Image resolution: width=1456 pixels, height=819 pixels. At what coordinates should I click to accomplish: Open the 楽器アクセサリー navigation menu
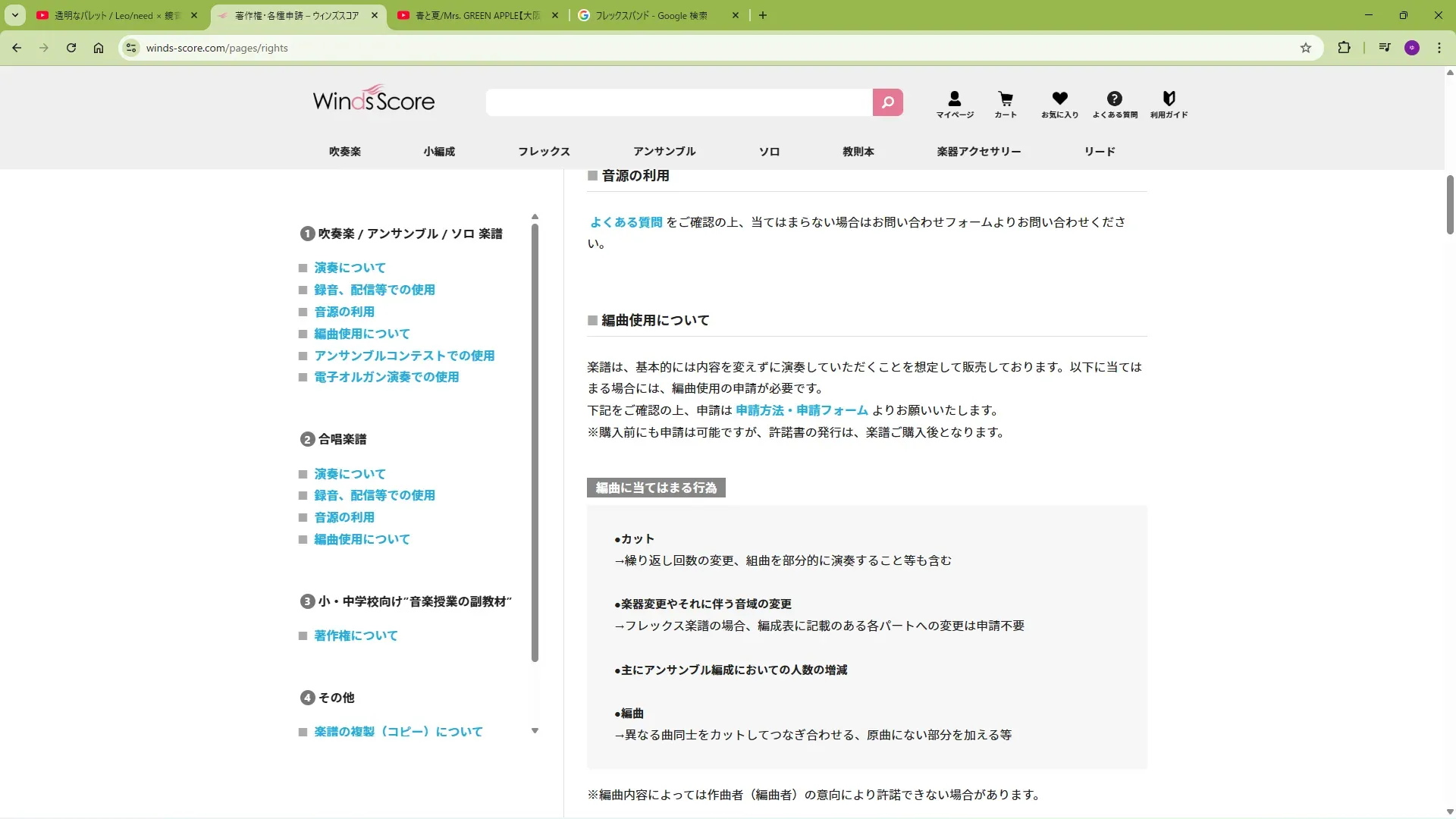pyautogui.click(x=978, y=152)
